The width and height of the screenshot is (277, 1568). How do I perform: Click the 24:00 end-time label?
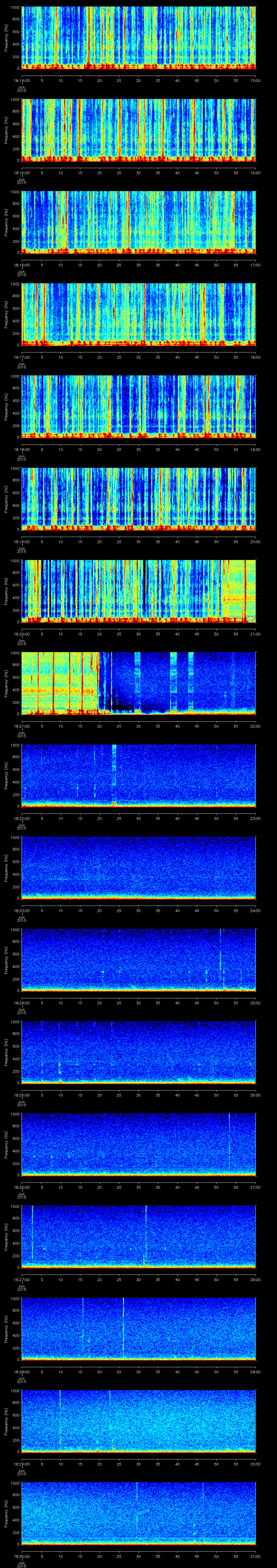tap(255, 910)
